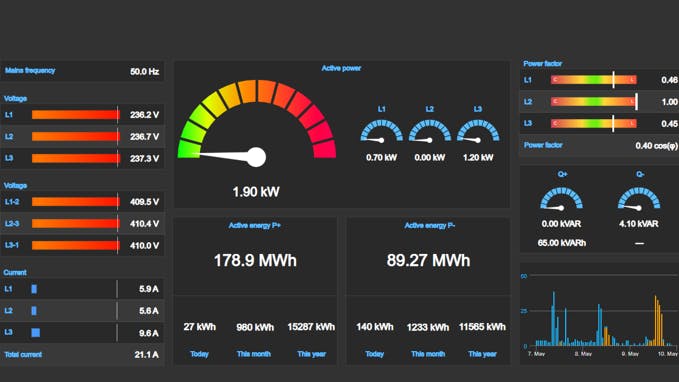Click the 9. May chart axis label

(630, 354)
